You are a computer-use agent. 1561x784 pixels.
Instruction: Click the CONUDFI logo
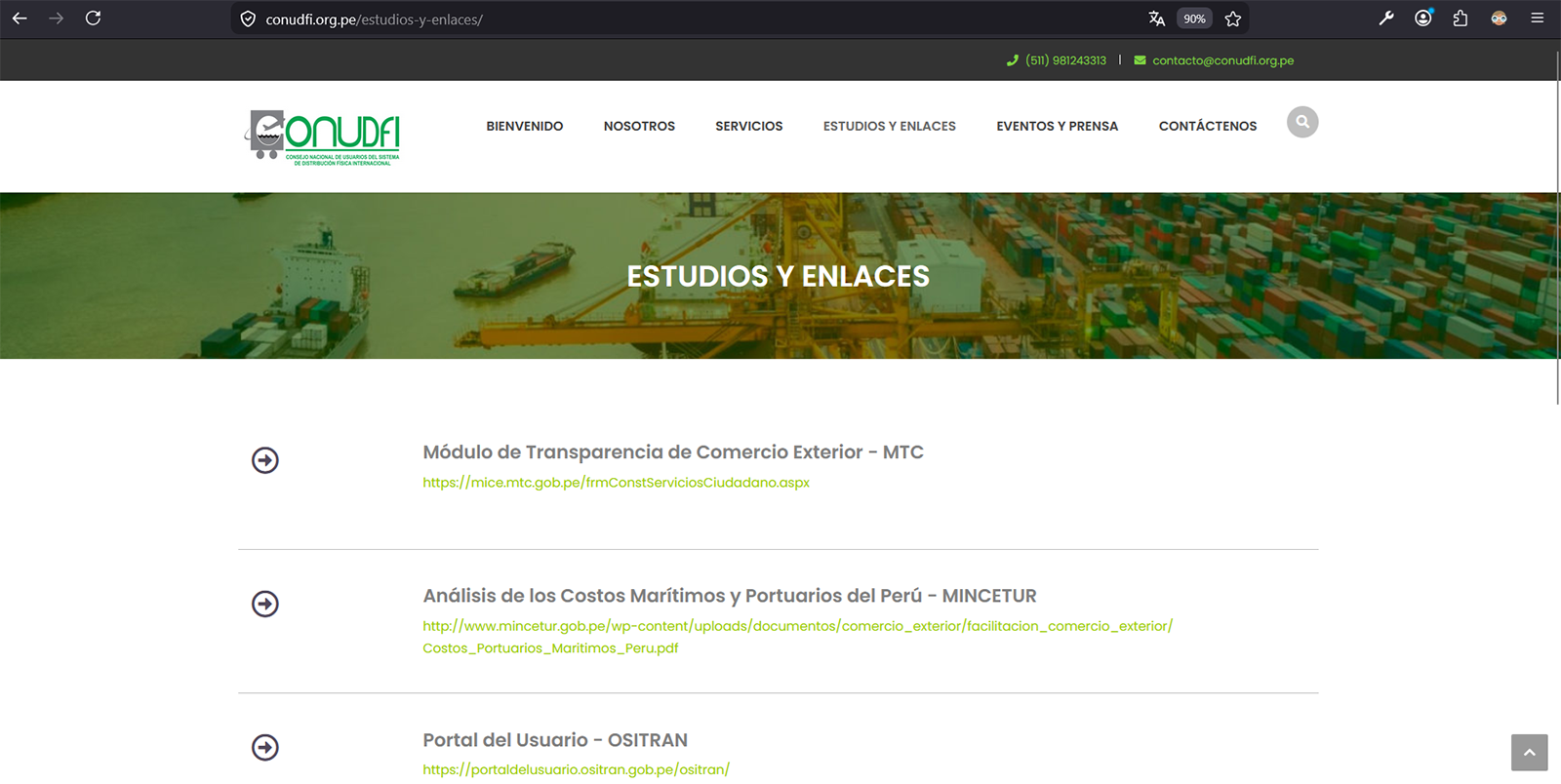[x=323, y=137]
